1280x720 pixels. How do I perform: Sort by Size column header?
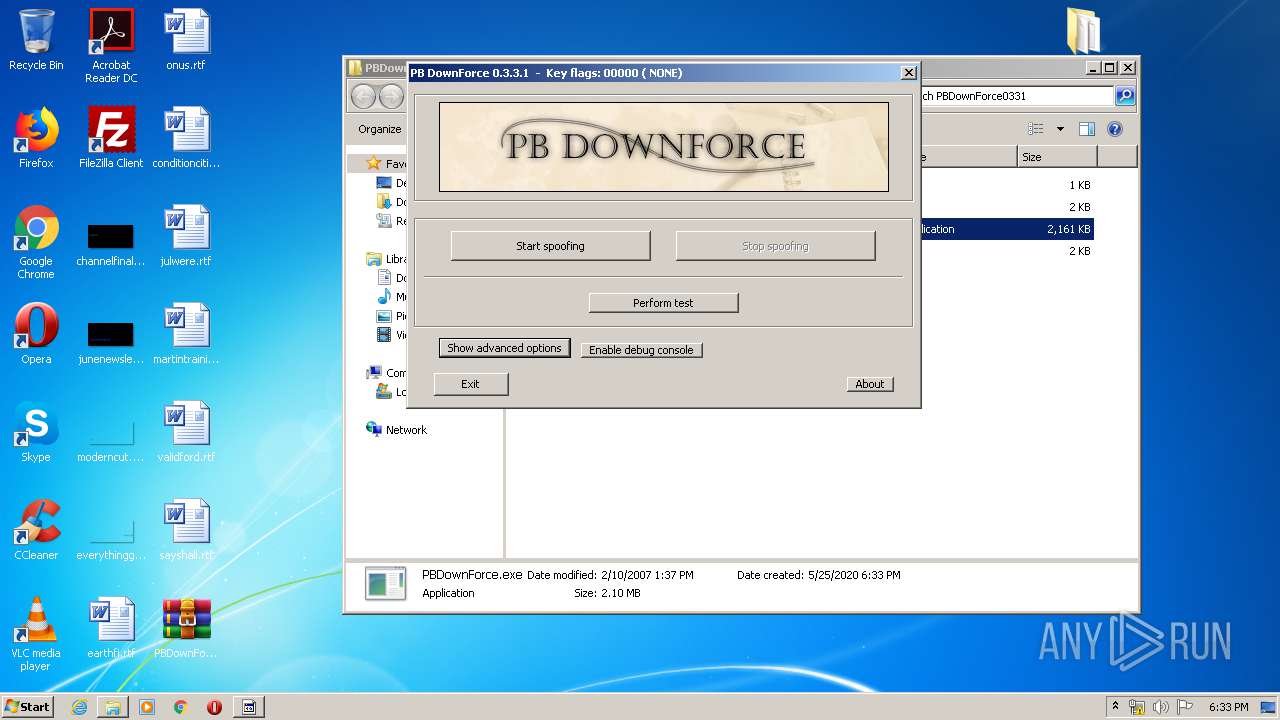coord(1057,157)
